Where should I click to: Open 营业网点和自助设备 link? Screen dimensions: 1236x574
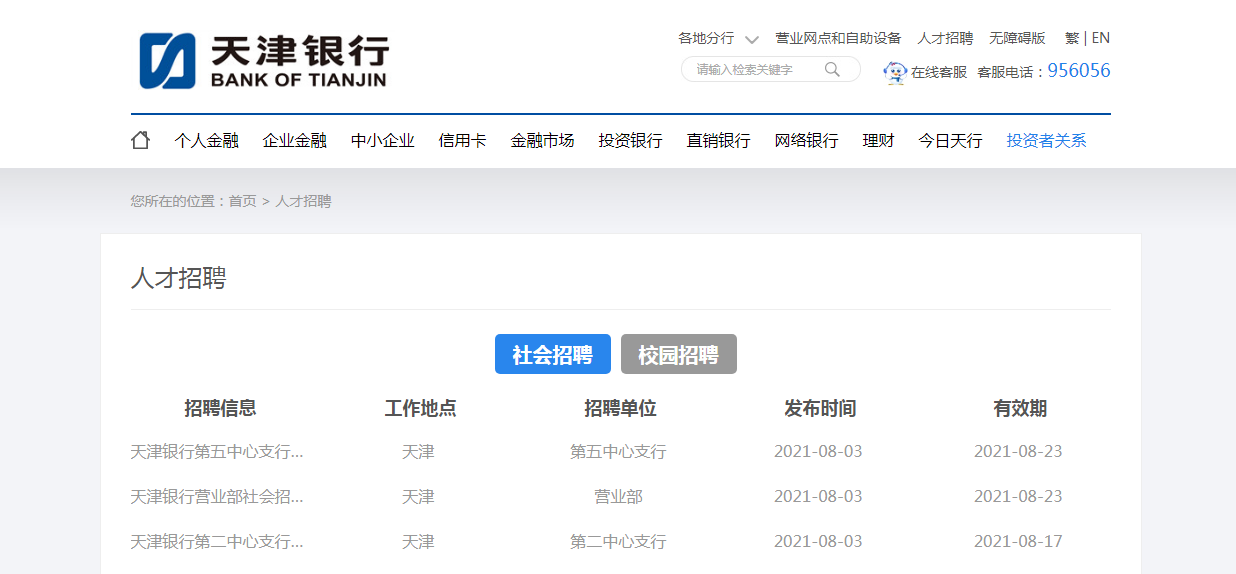coord(838,38)
